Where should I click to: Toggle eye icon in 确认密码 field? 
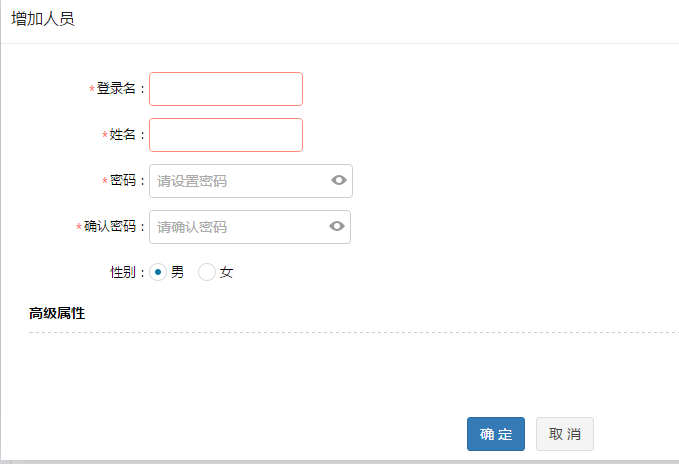(x=337, y=226)
